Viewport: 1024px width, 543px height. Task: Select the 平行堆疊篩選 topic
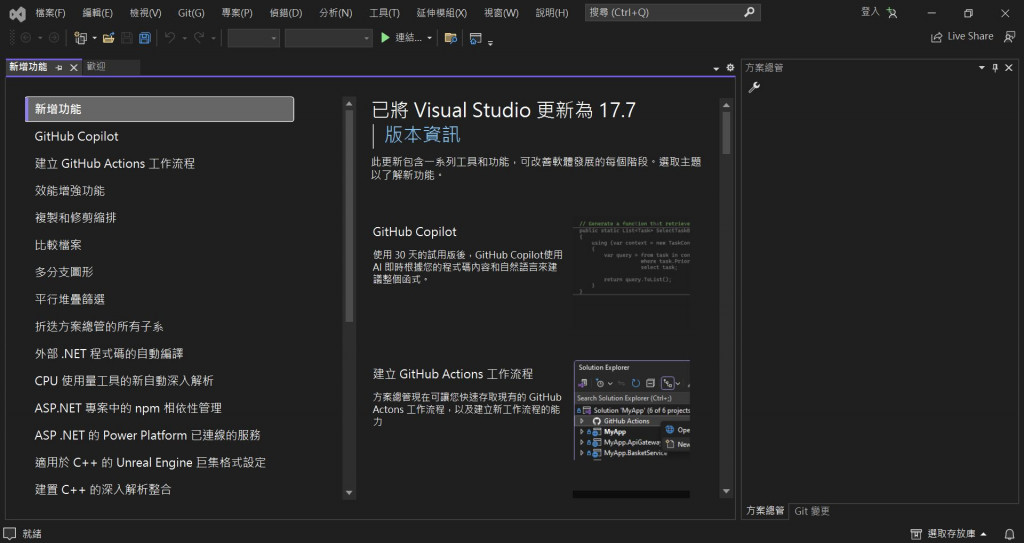pos(69,299)
